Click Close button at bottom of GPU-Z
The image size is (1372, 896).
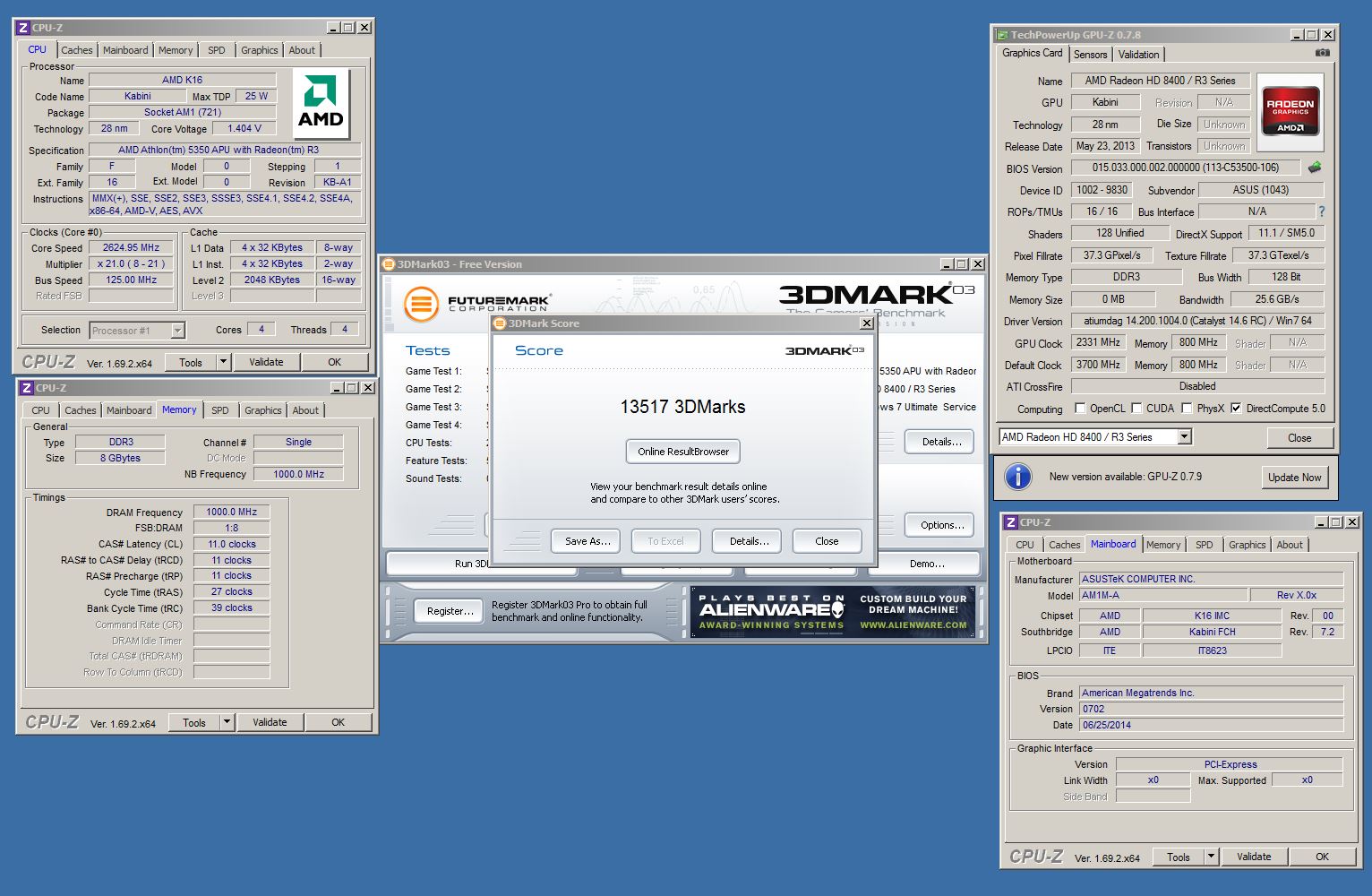tap(1299, 438)
